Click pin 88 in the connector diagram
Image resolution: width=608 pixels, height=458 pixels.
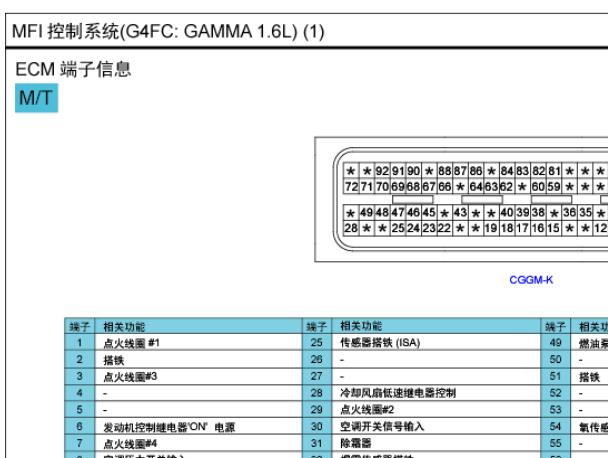445,171
